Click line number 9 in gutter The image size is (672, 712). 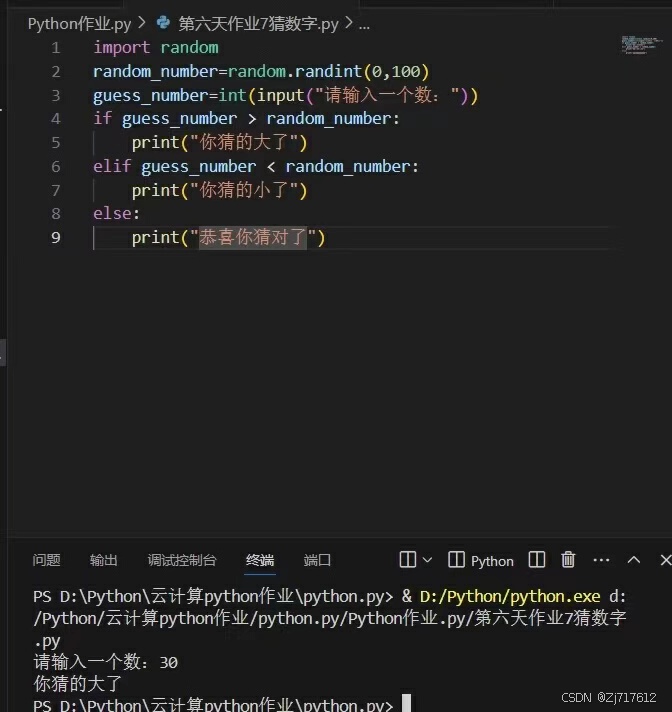[55, 237]
